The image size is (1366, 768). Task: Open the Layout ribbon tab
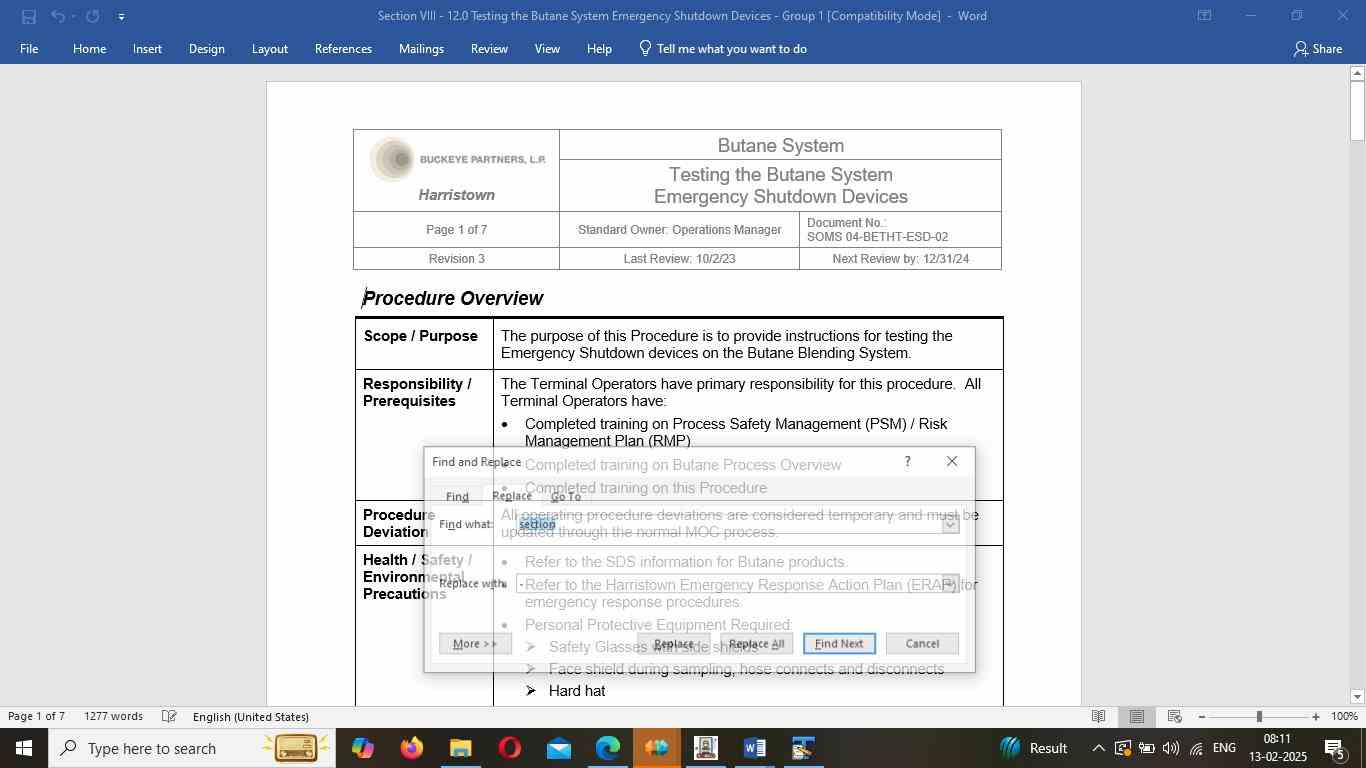coord(269,48)
